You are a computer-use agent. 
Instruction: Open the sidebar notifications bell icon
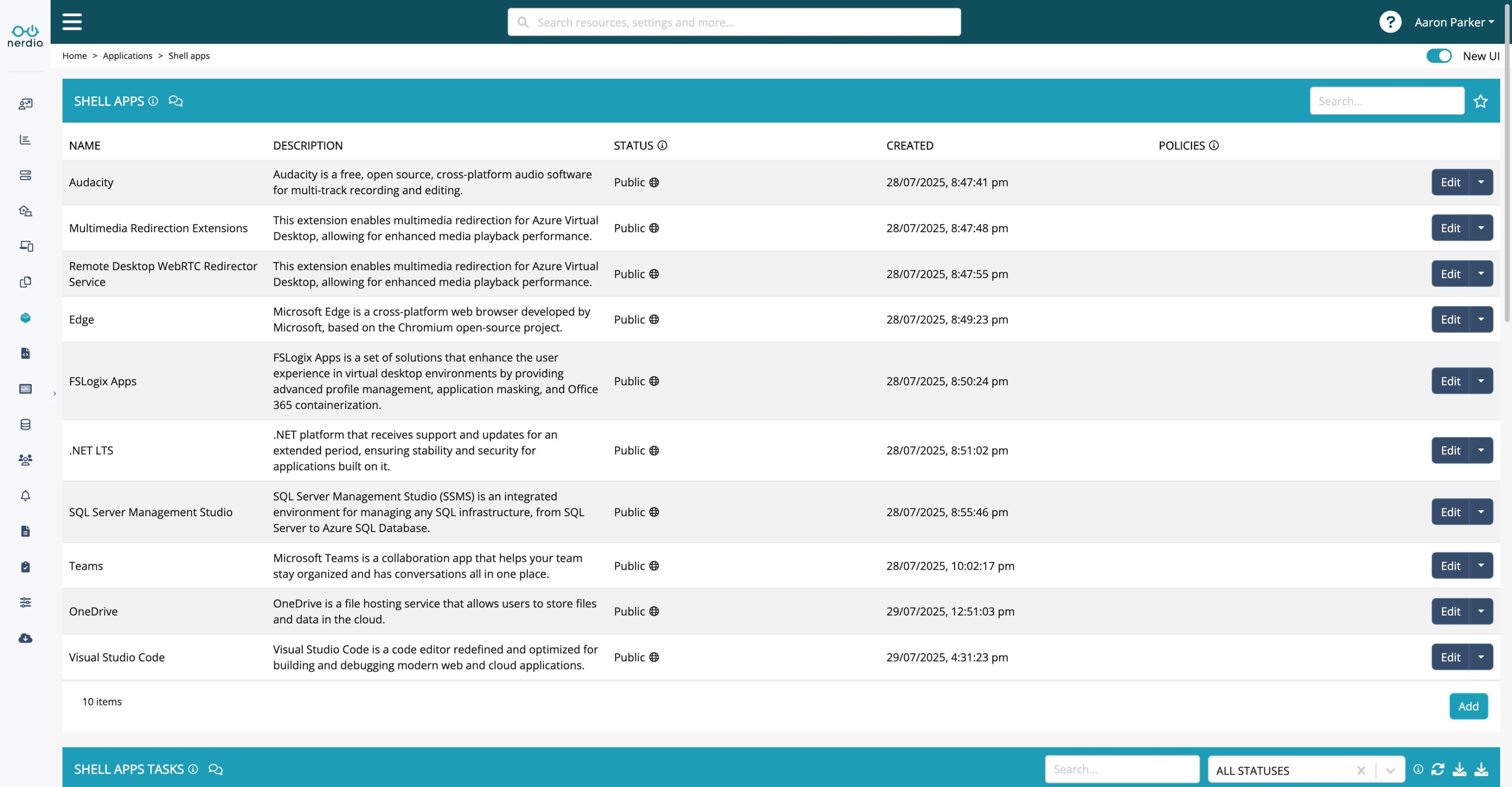click(25, 496)
